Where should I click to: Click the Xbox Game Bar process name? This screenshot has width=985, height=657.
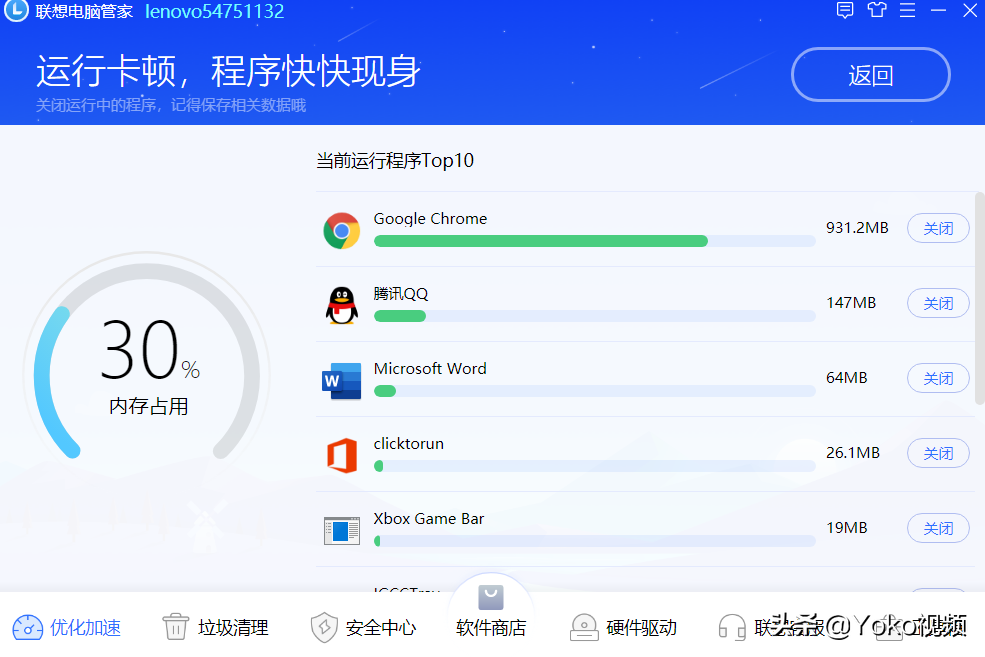(x=429, y=519)
